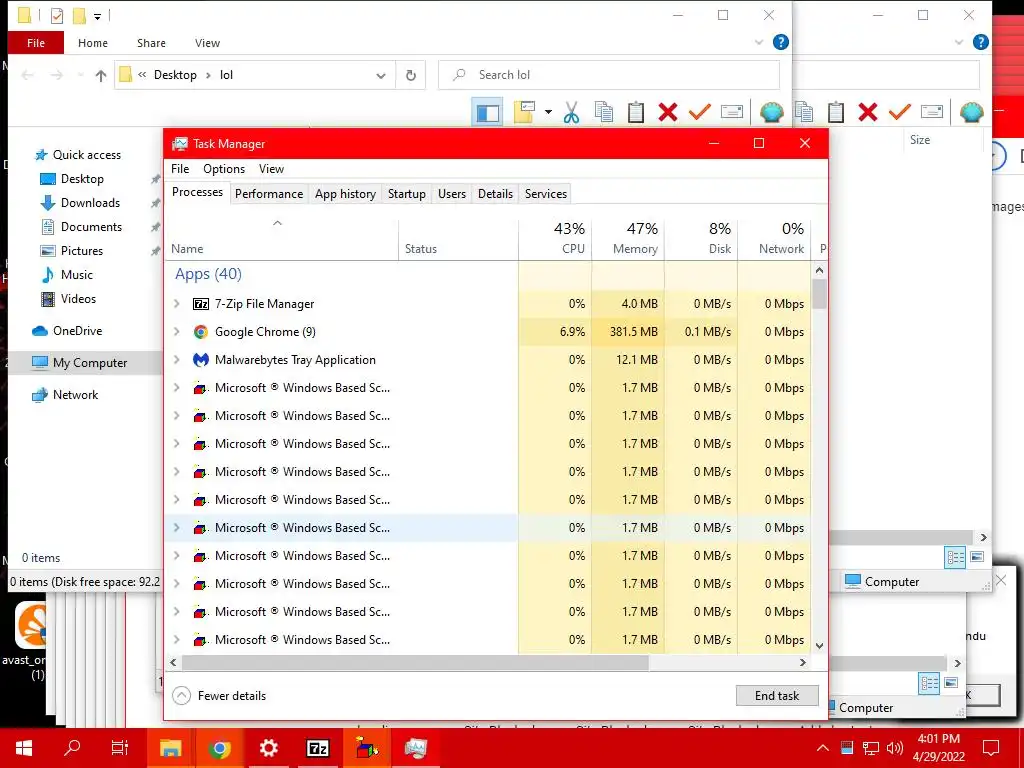This screenshot has height=768, width=1024.
Task: Click the red X Delete icon in lol window toolbar
Action: coord(667,112)
